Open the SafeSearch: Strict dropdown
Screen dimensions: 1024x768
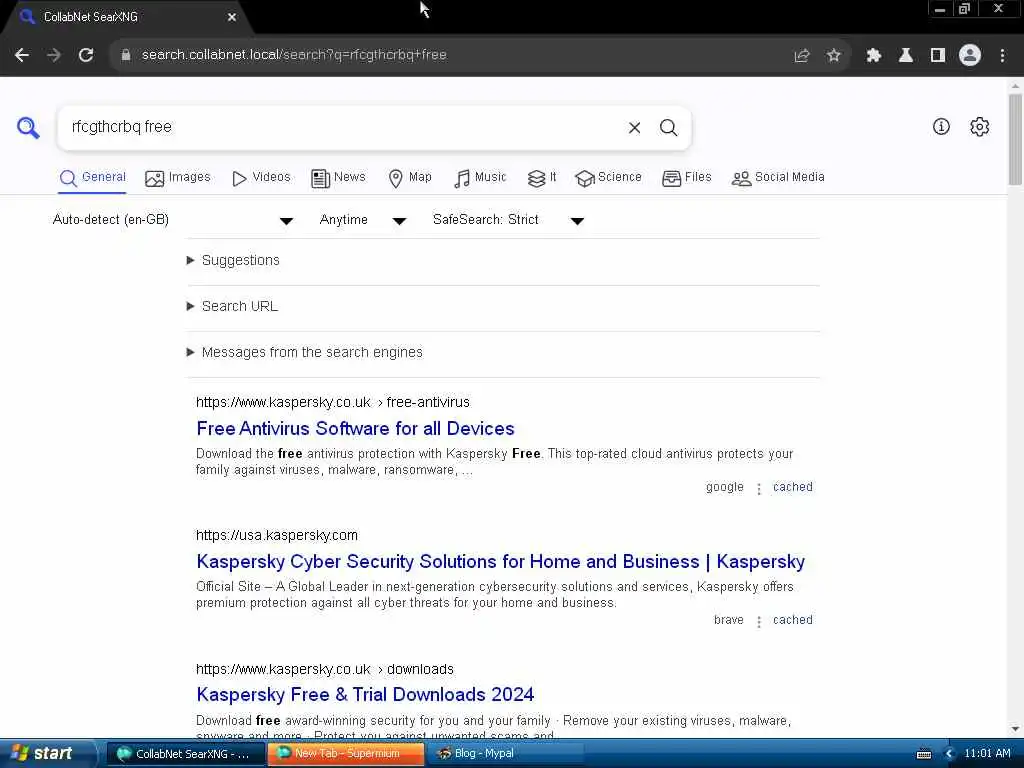pos(508,220)
